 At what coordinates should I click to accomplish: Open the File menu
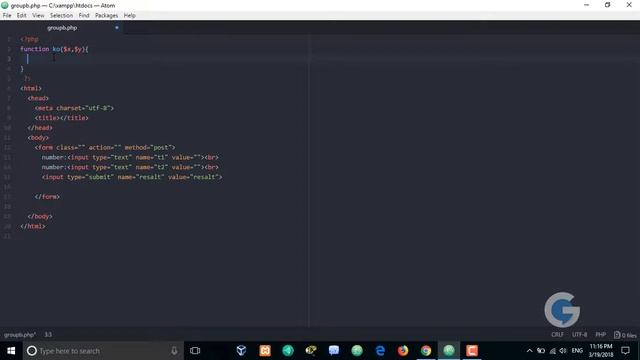7,16
